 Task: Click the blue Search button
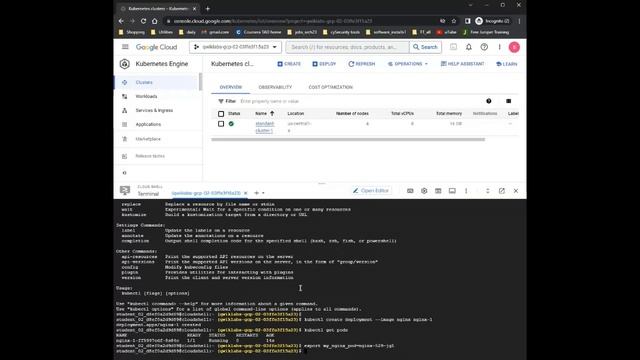click(x=425, y=47)
